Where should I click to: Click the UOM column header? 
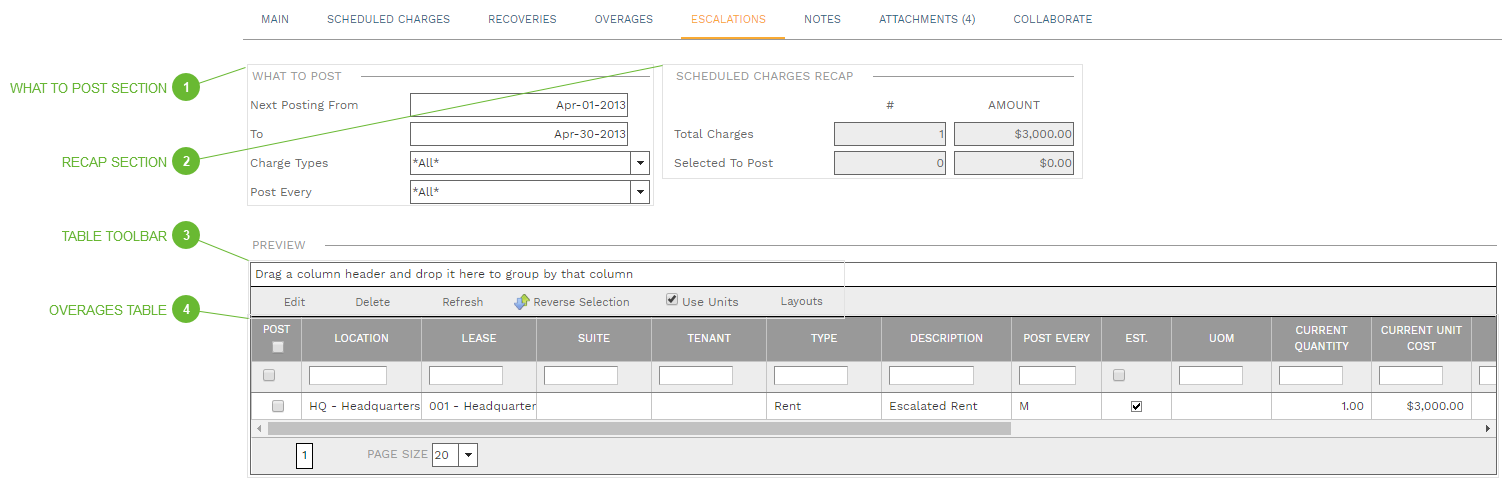(x=1221, y=339)
